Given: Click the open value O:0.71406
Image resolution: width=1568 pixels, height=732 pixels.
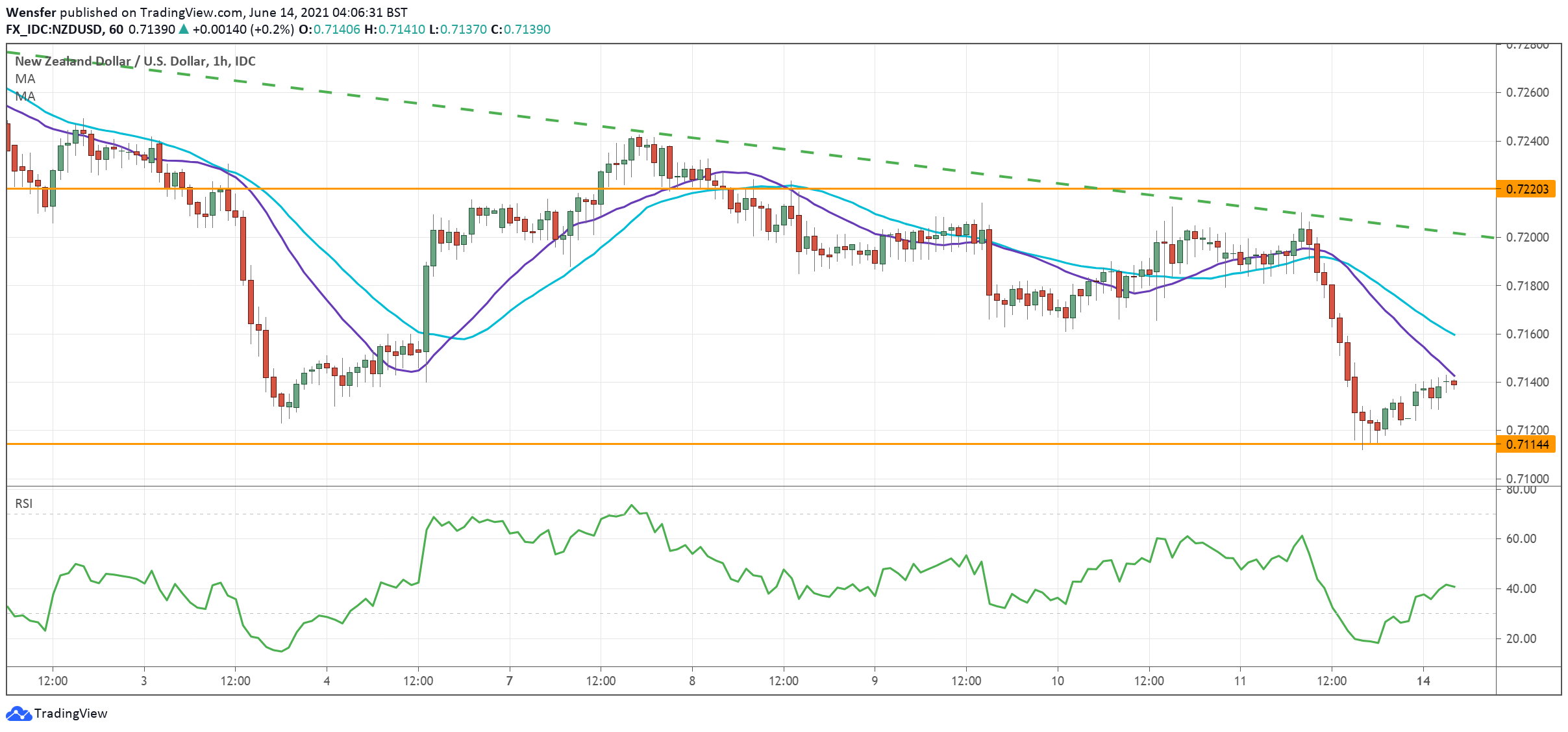Looking at the screenshot, I should [x=329, y=29].
